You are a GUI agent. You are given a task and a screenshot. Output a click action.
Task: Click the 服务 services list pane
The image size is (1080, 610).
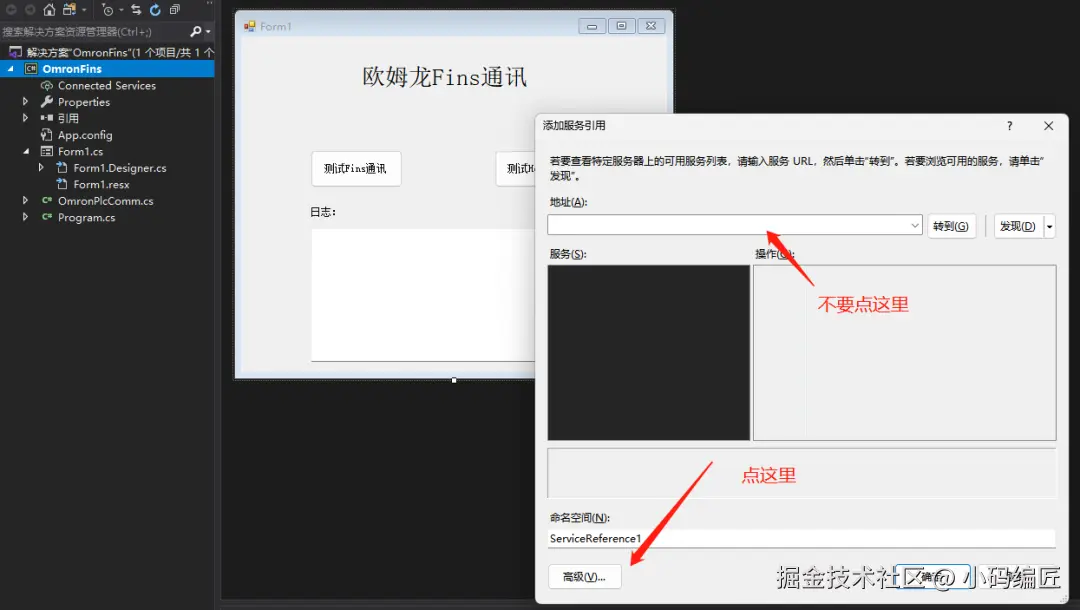[x=649, y=353]
